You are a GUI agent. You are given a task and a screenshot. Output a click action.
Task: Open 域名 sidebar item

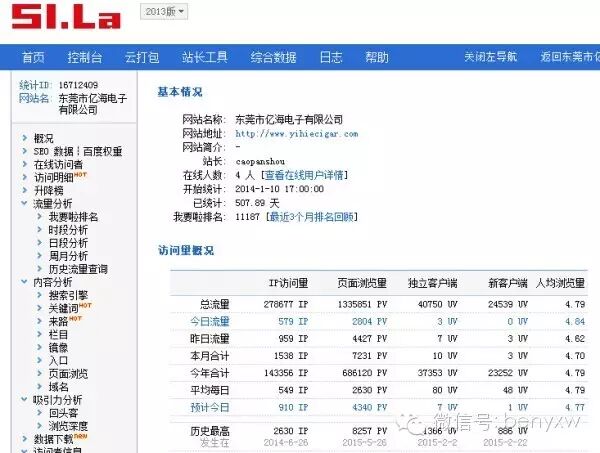point(58,387)
